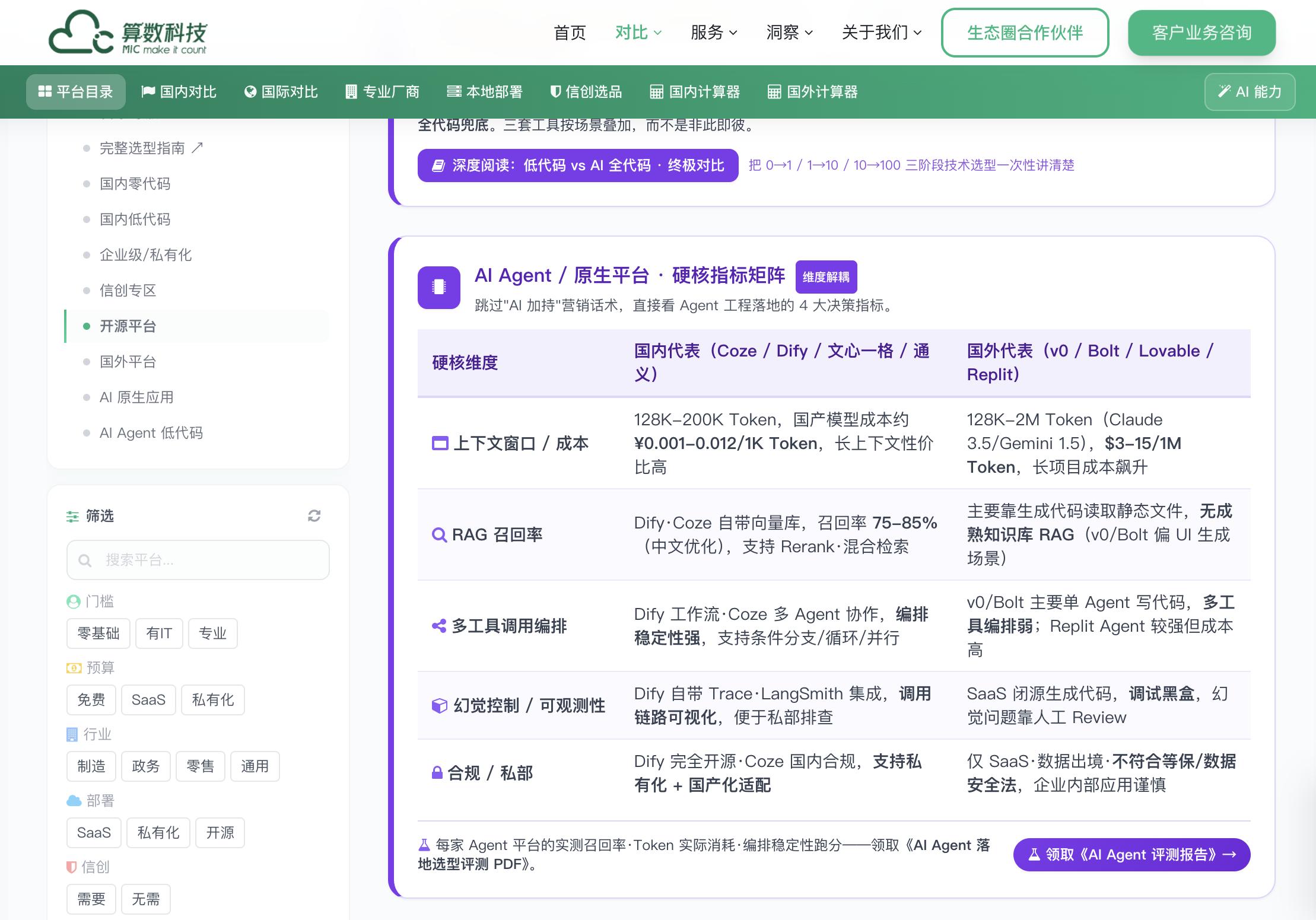Click the cube icon next to 幻觉控制 / 可观测性
The height and width of the screenshot is (920, 1316).
point(439,705)
